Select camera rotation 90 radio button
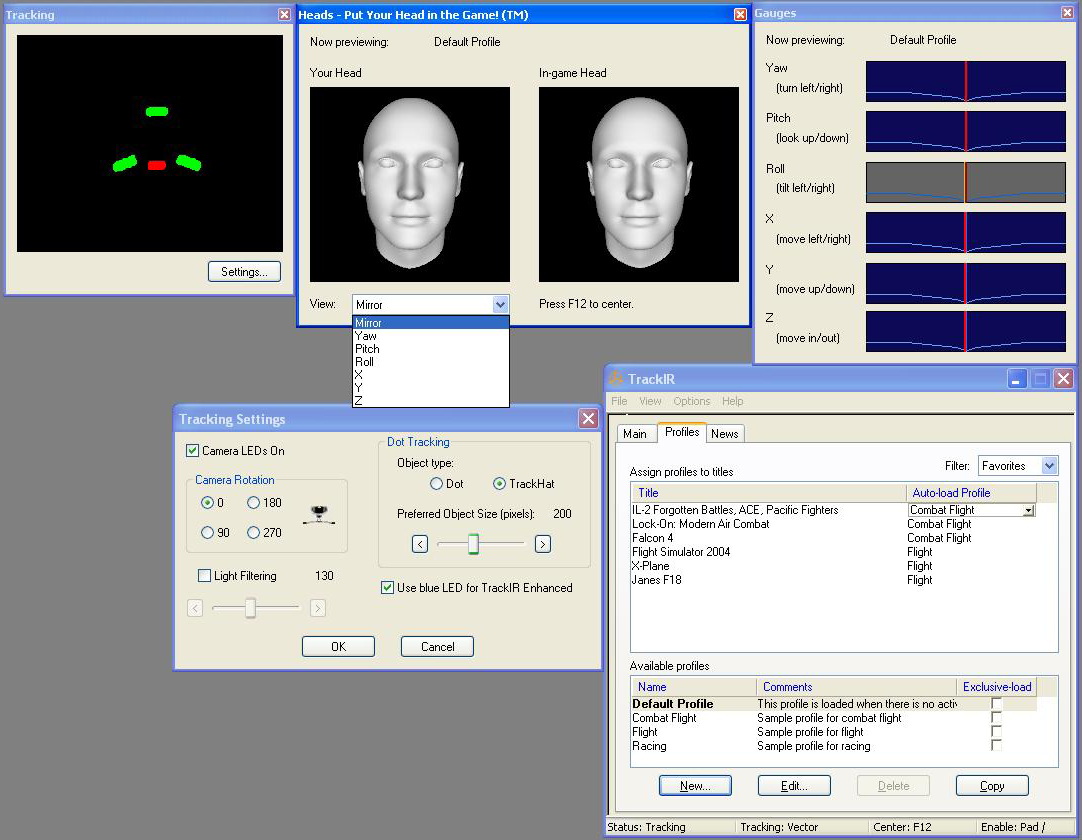This screenshot has width=1082, height=840. [207, 532]
